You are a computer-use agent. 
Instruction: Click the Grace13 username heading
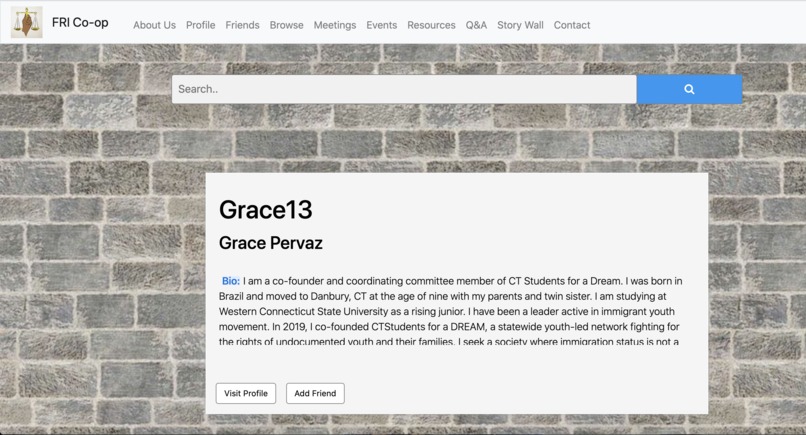point(266,210)
